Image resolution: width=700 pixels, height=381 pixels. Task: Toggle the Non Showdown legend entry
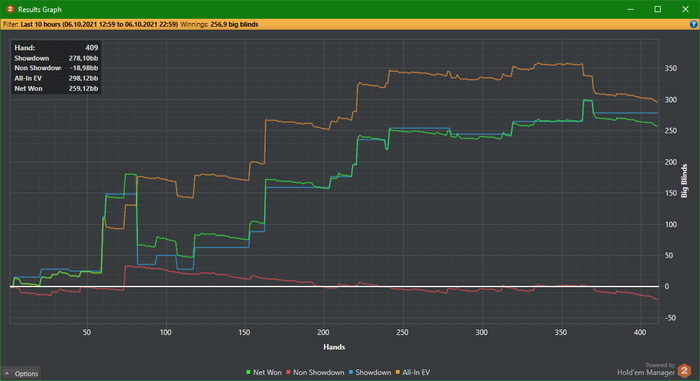[x=315, y=372]
